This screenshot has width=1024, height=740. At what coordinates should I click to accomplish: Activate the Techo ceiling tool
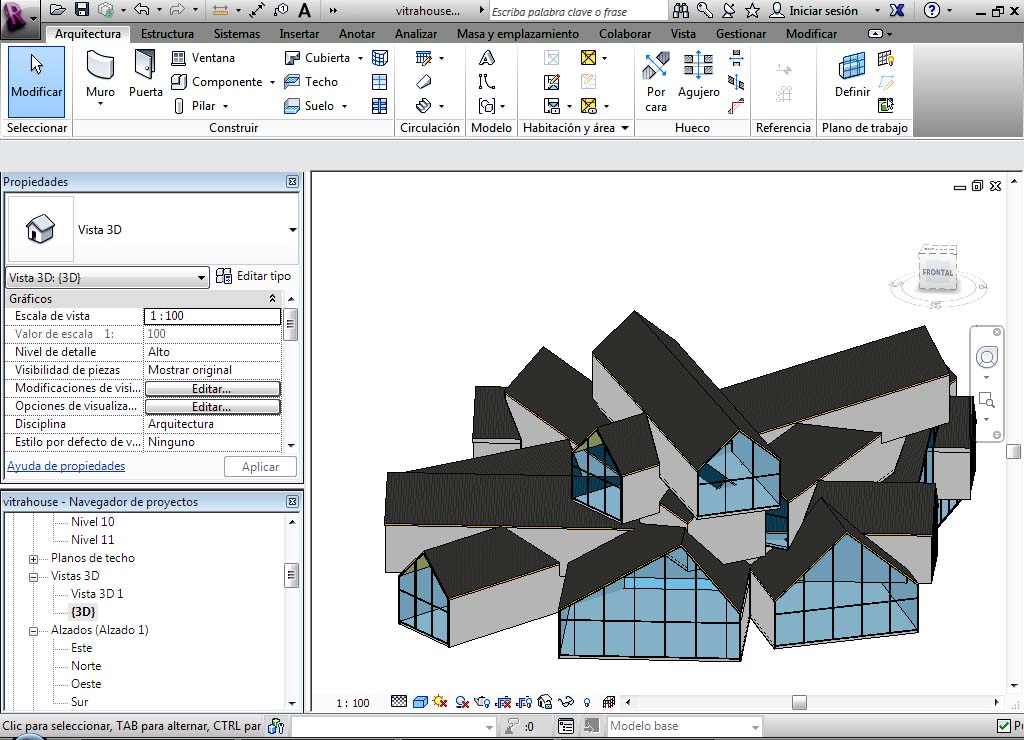tap(312, 82)
